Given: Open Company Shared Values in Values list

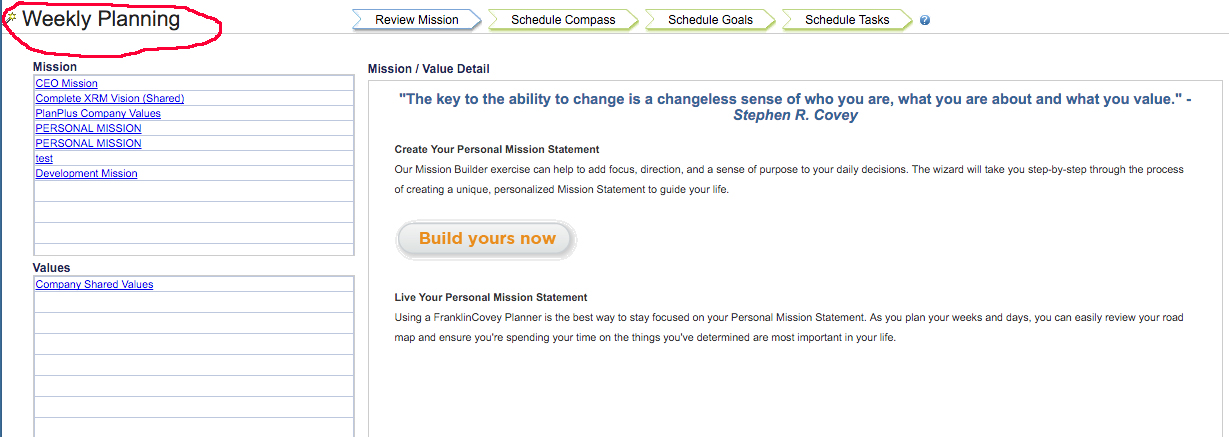Looking at the screenshot, I should [94, 284].
